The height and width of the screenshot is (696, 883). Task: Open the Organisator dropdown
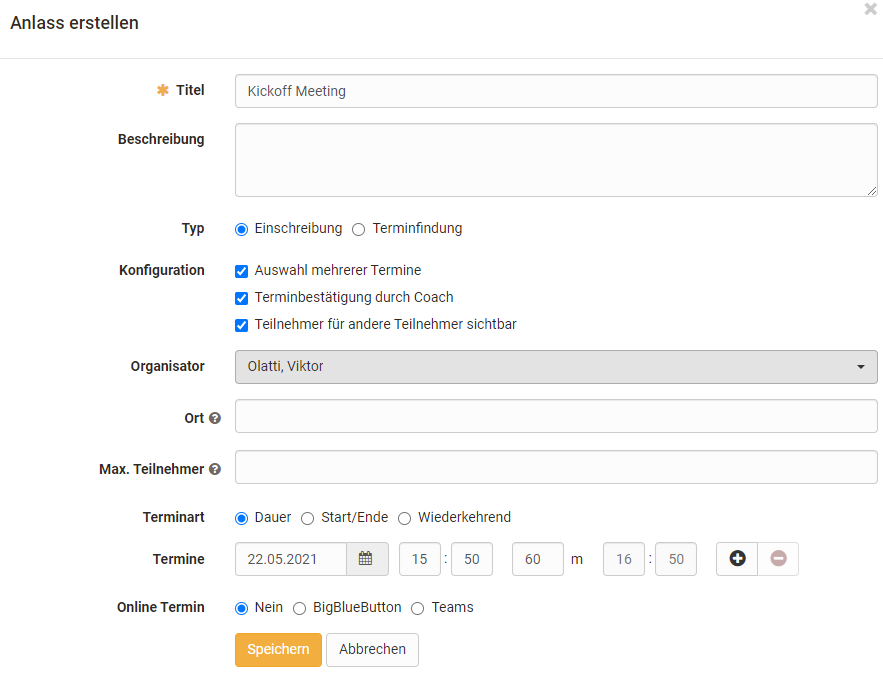click(556, 367)
